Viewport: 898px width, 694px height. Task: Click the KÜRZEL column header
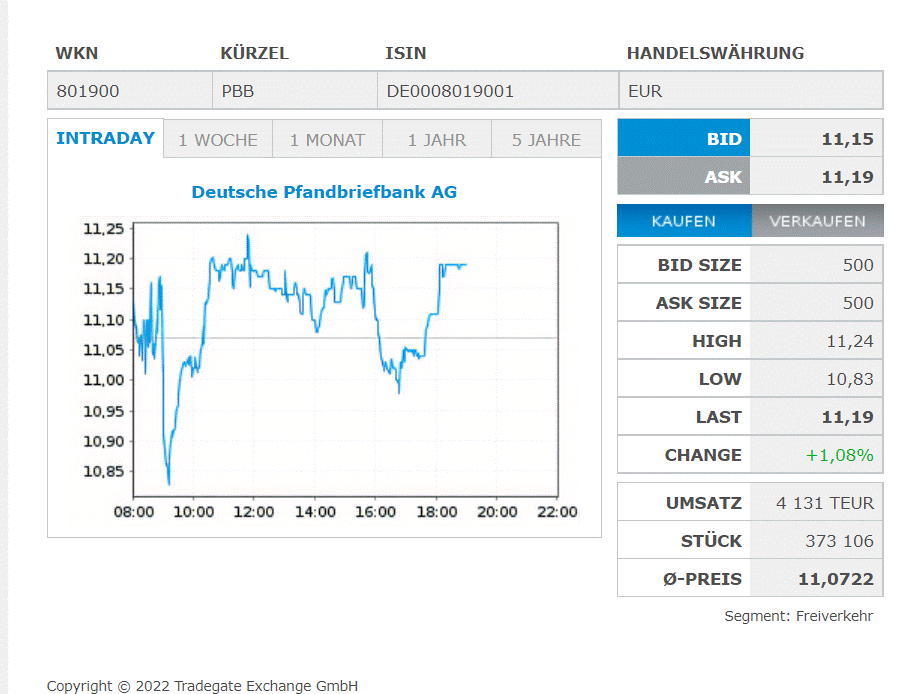pyautogui.click(x=254, y=53)
